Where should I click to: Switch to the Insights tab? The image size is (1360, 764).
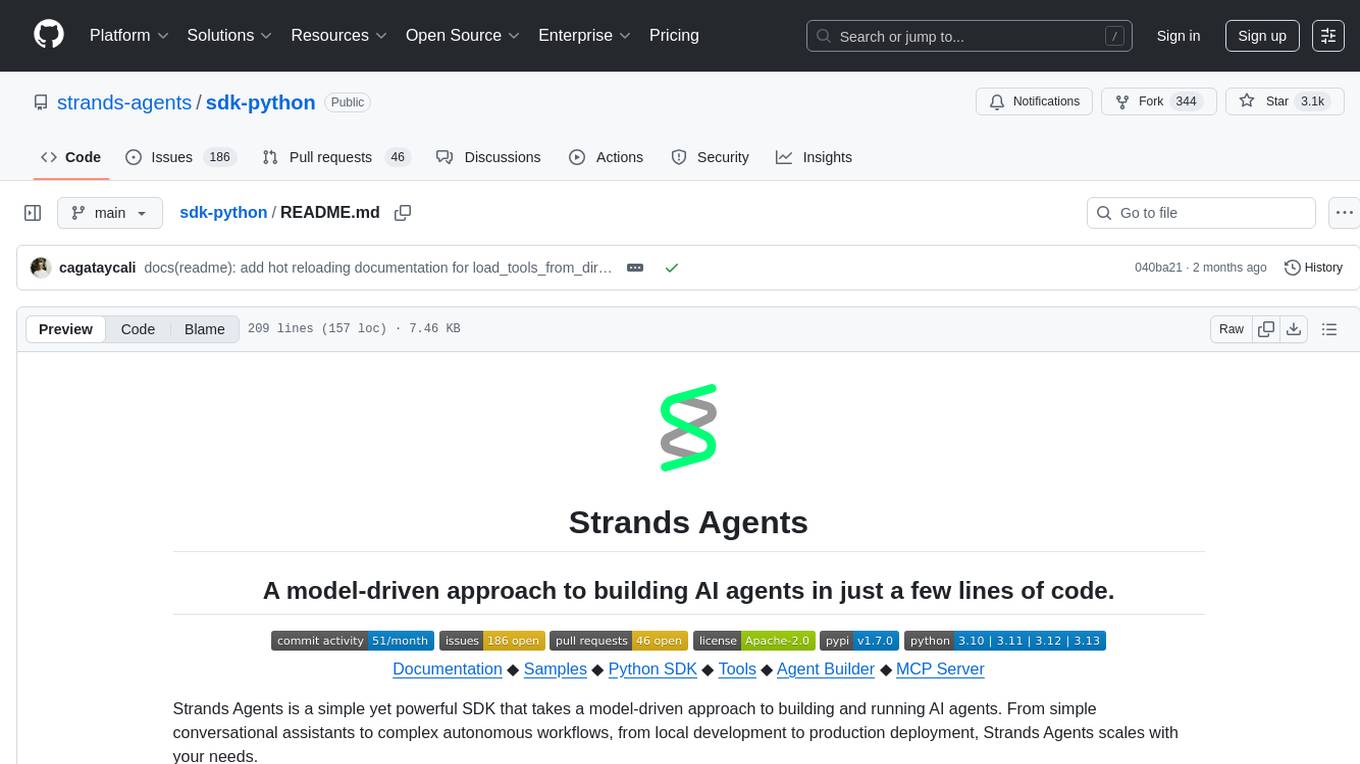(814, 157)
